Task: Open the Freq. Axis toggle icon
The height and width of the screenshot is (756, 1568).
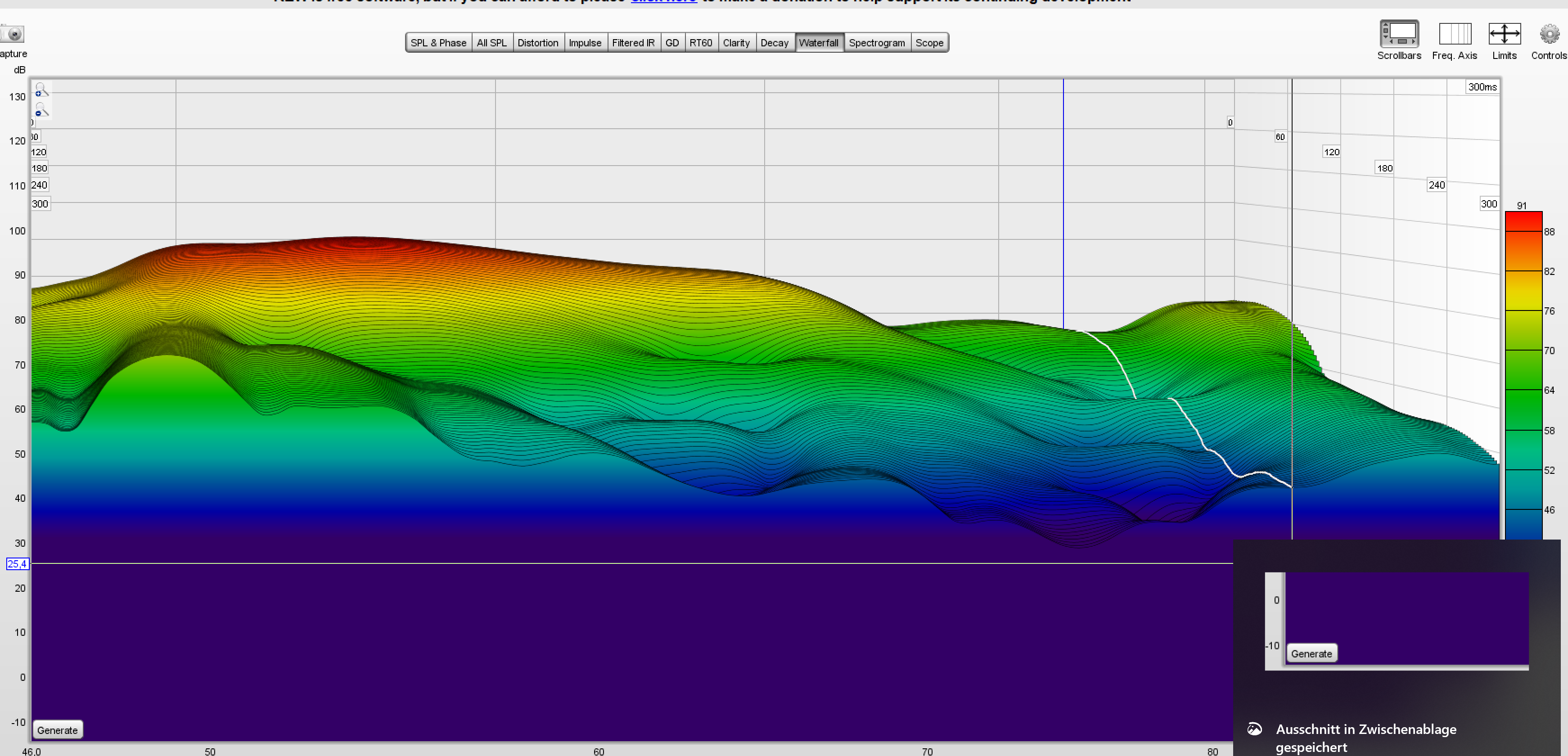Action: [x=1454, y=34]
